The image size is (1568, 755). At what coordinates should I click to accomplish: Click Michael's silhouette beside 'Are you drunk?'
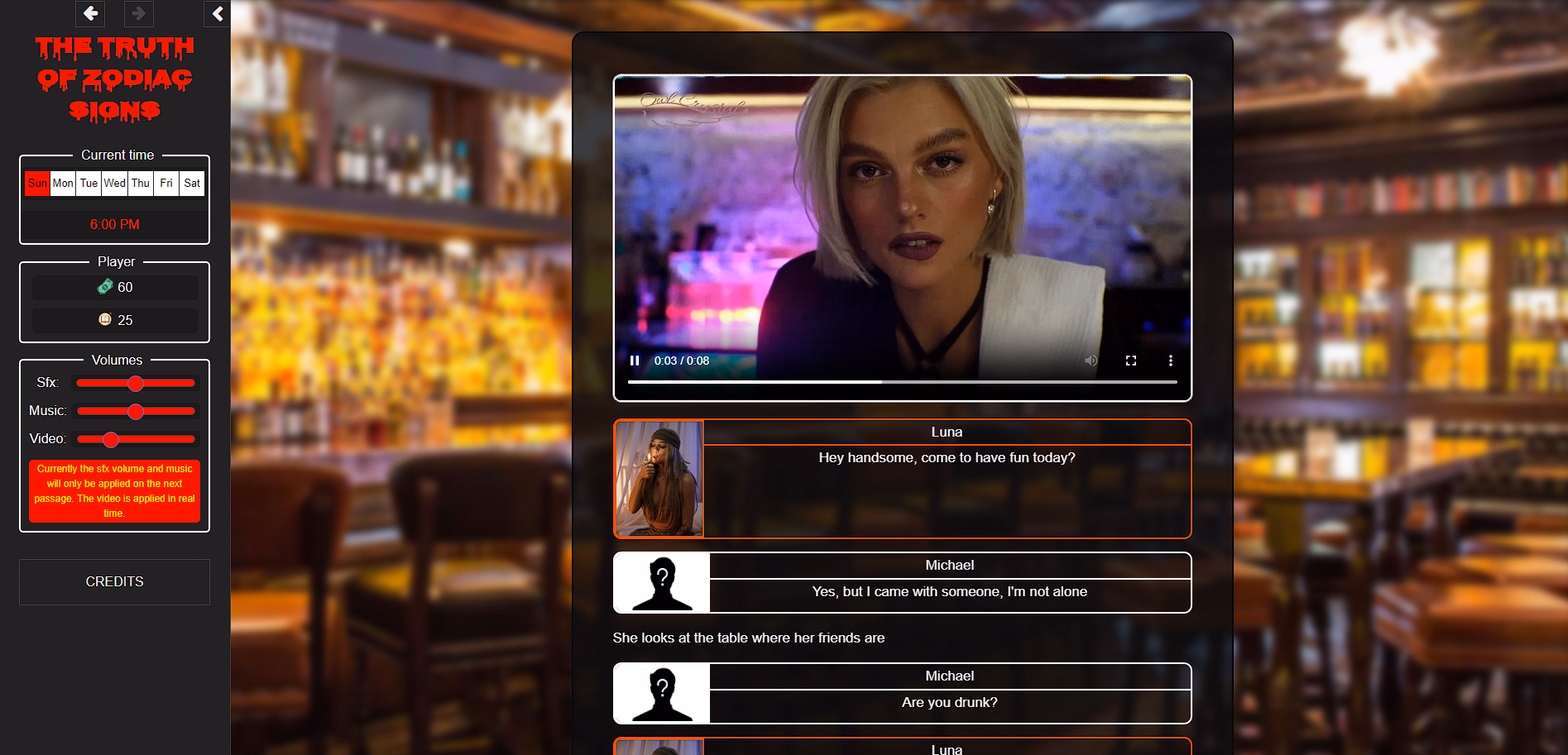pos(662,694)
